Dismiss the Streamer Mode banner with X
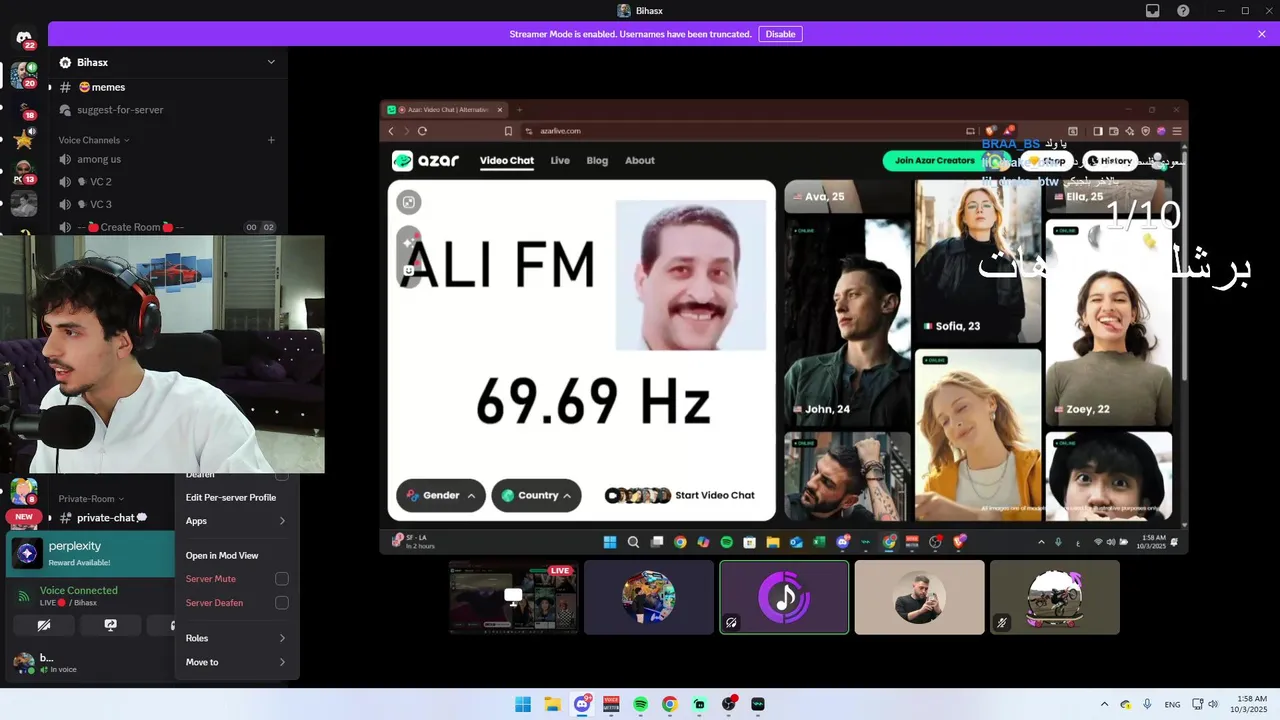The height and width of the screenshot is (720, 1280). click(1262, 34)
